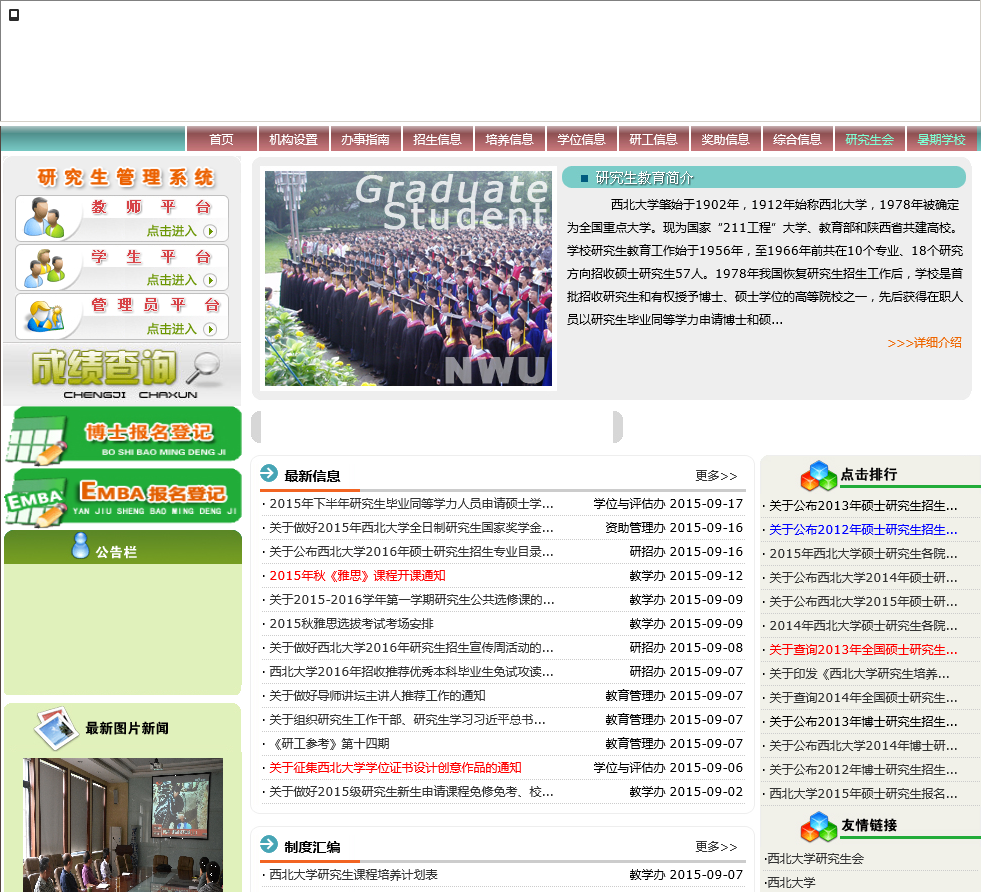
Task: Click the teacher platform users icon
Action: pyautogui.click(x=44, y=217)
